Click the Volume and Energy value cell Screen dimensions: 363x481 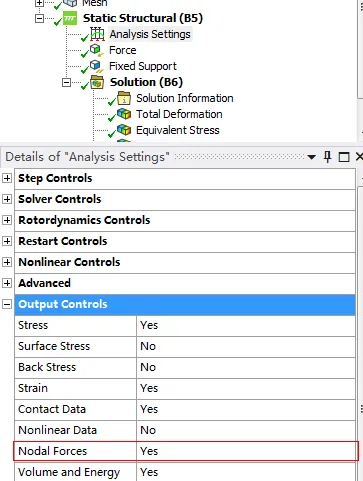(246, 472)
